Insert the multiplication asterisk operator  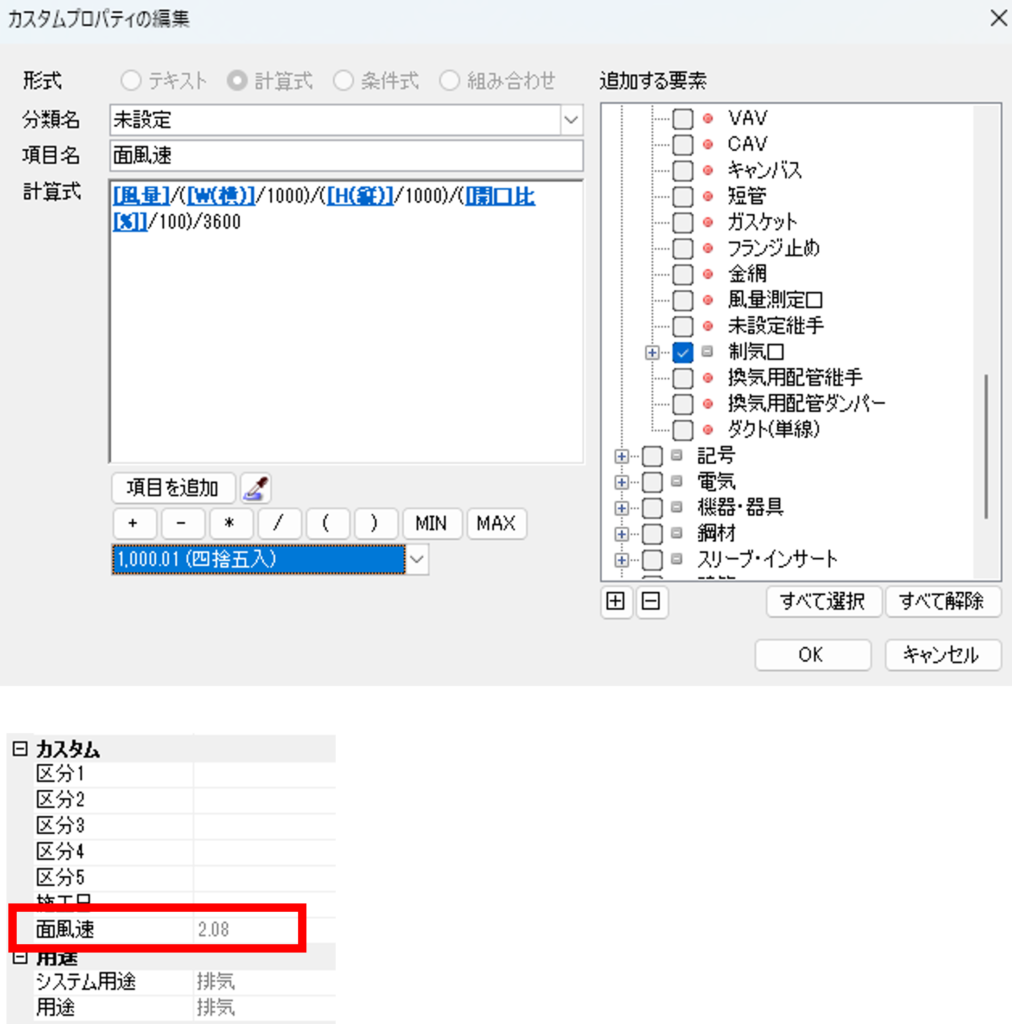click(231, 524)
